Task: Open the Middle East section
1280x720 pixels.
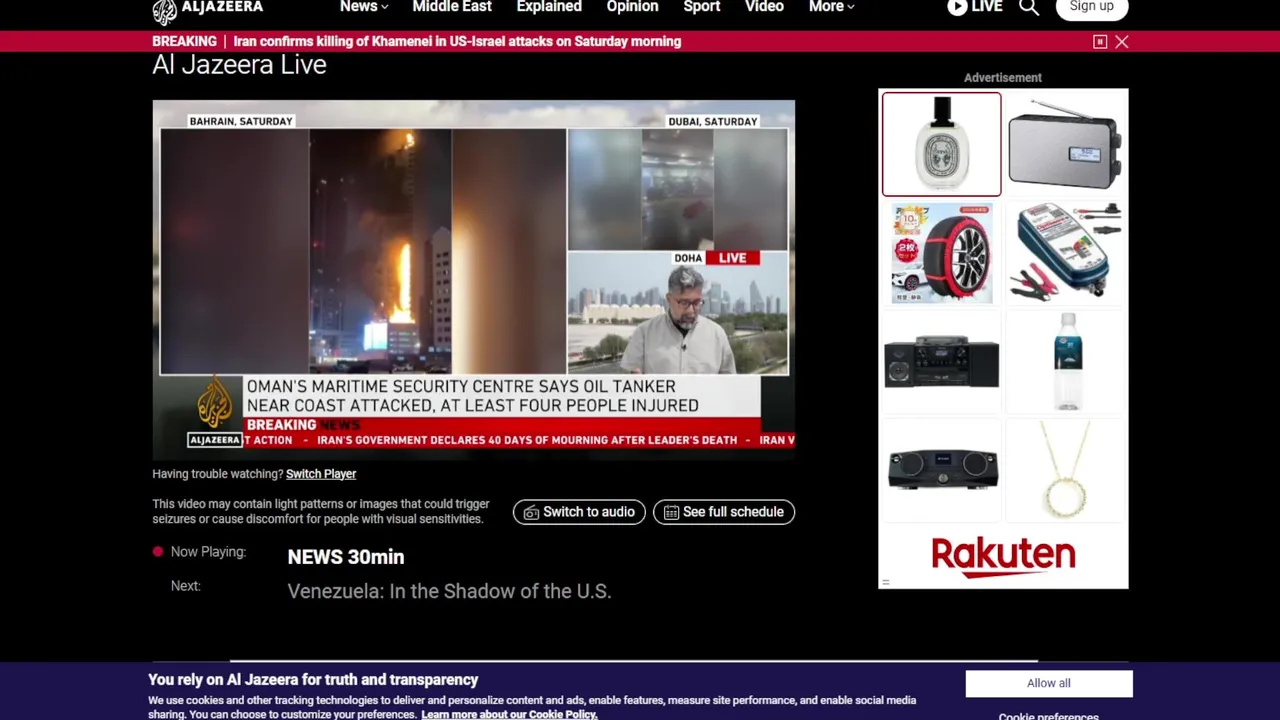Action: (452, 7)
